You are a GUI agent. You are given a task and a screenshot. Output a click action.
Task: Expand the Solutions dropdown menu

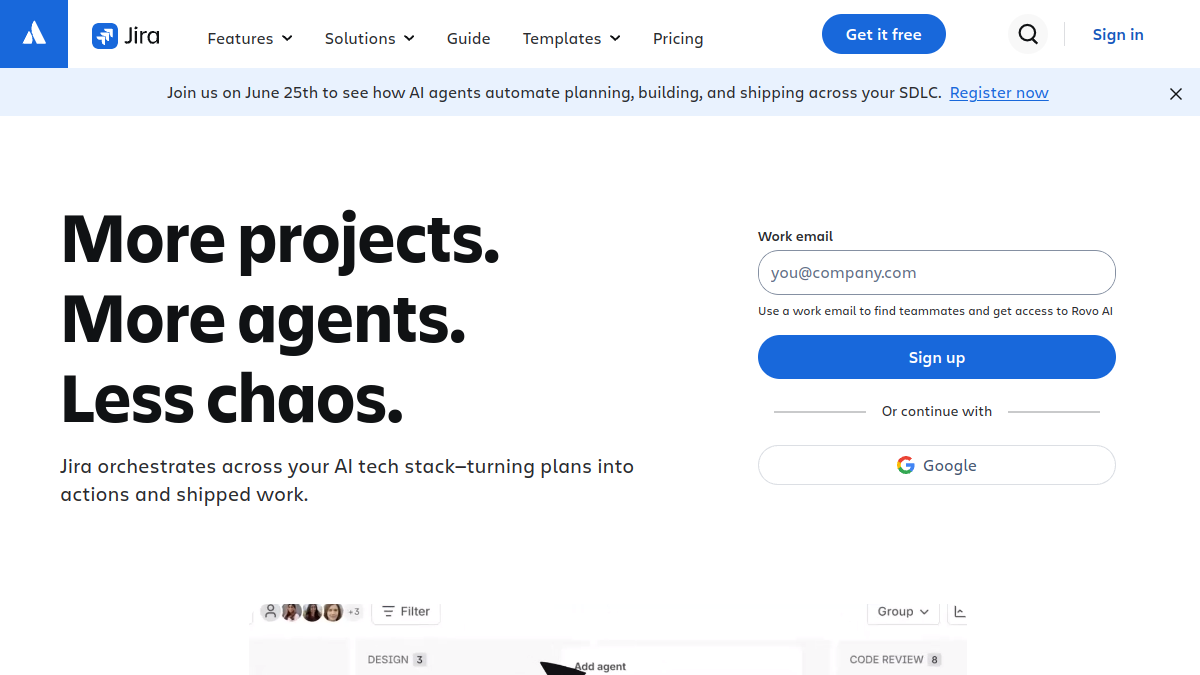pyautogui.click(x=369, y=38)
